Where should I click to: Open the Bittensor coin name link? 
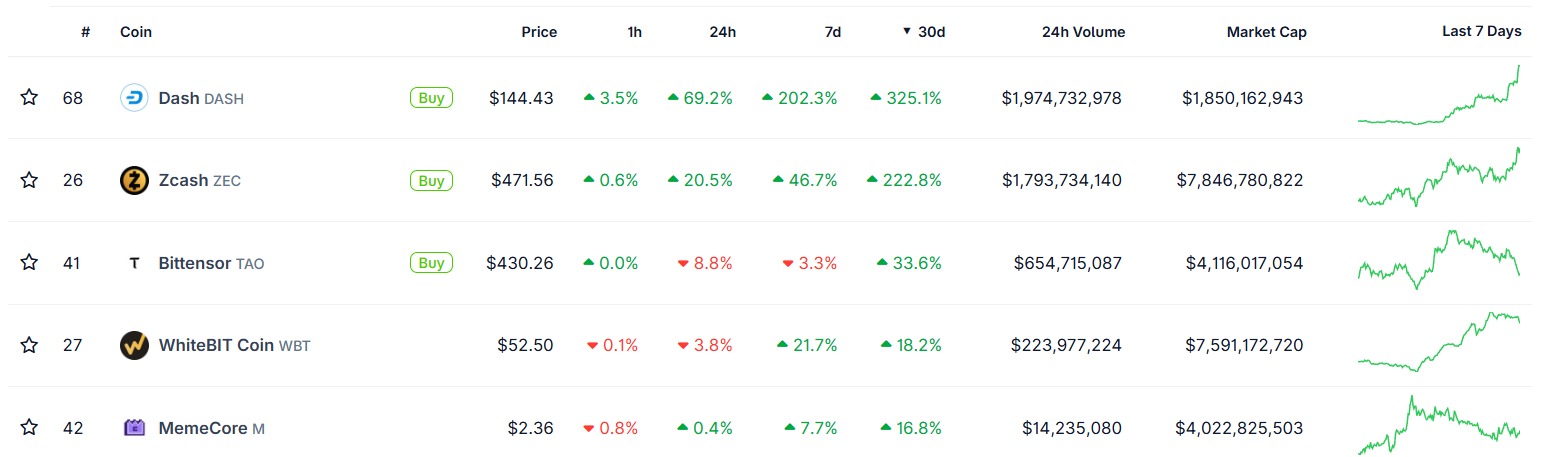195,263
